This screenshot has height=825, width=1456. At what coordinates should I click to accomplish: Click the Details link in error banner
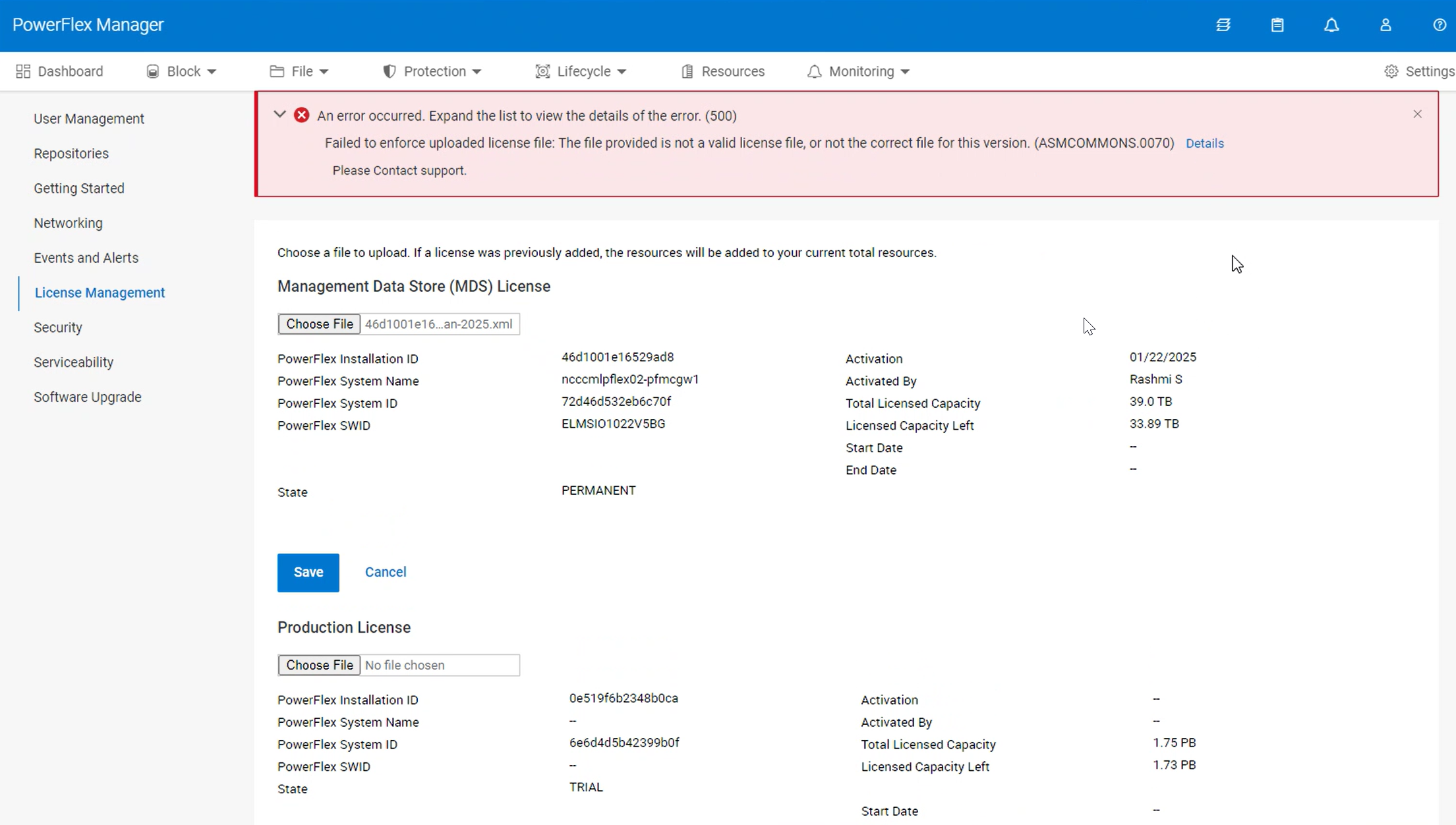(x=1204, y=144)
